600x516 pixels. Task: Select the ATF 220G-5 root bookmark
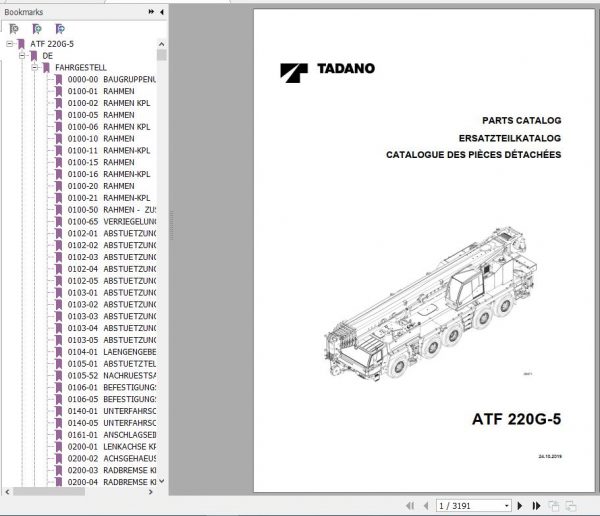point(52,44)
